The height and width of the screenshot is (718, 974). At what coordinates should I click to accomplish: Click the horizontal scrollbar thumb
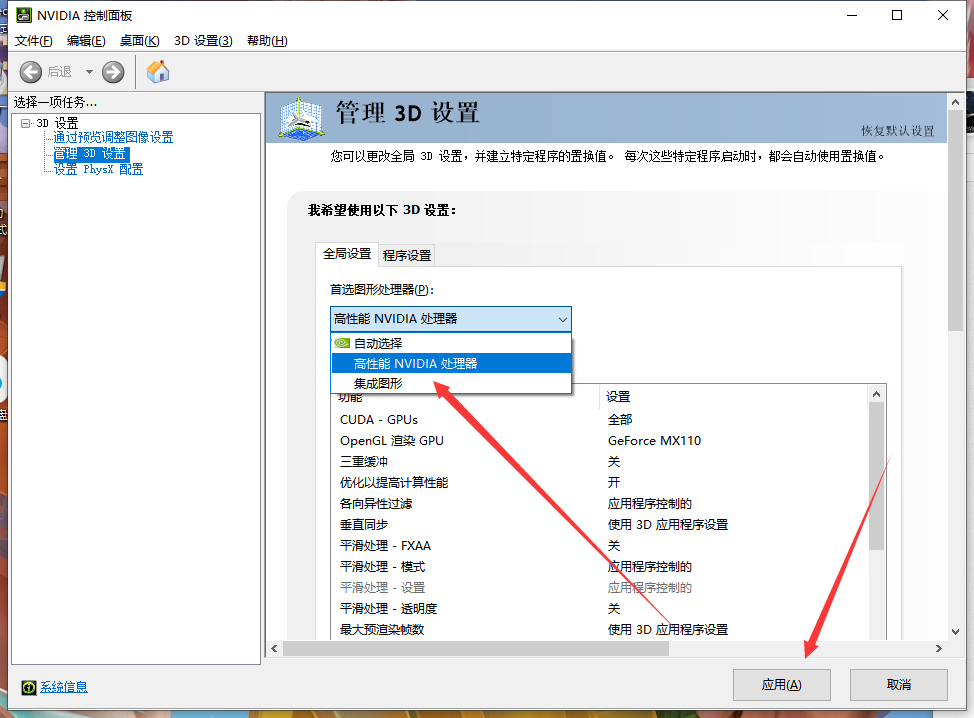[x=476, y=648]
